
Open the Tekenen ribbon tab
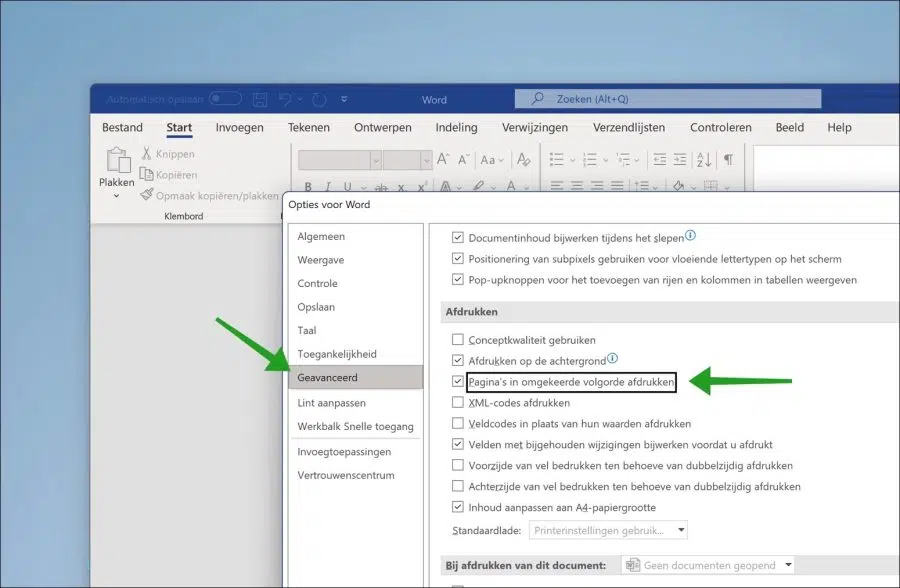click(x=309, y=127)
